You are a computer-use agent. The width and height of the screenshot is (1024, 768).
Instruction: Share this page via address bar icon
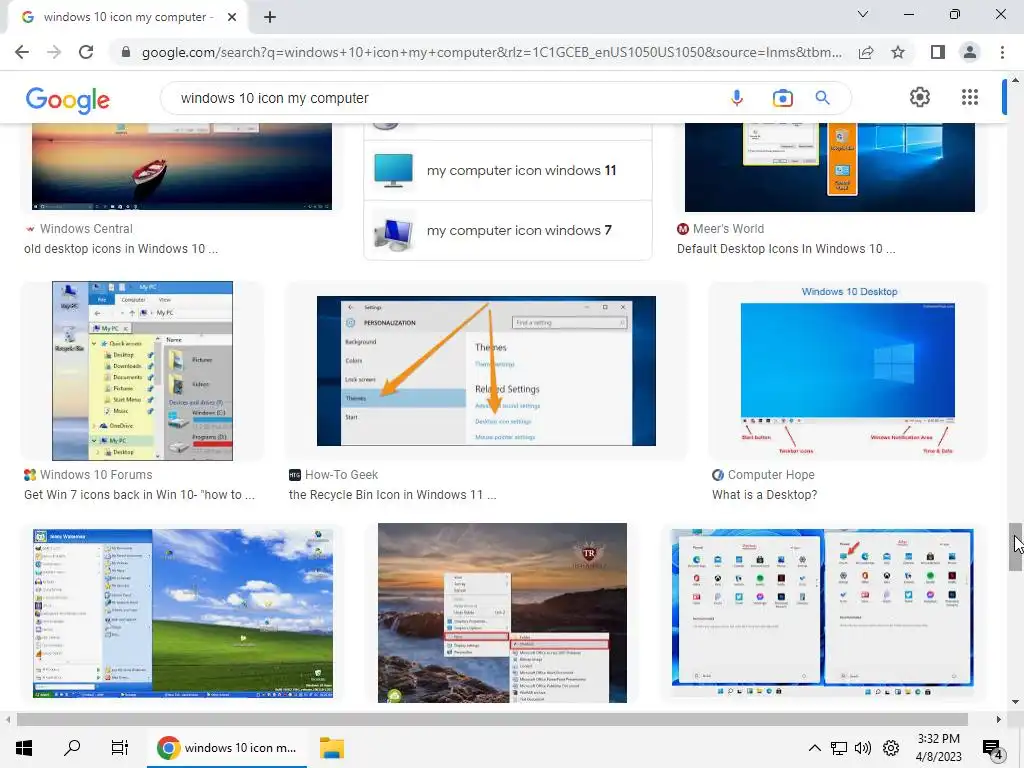(867, 52)
